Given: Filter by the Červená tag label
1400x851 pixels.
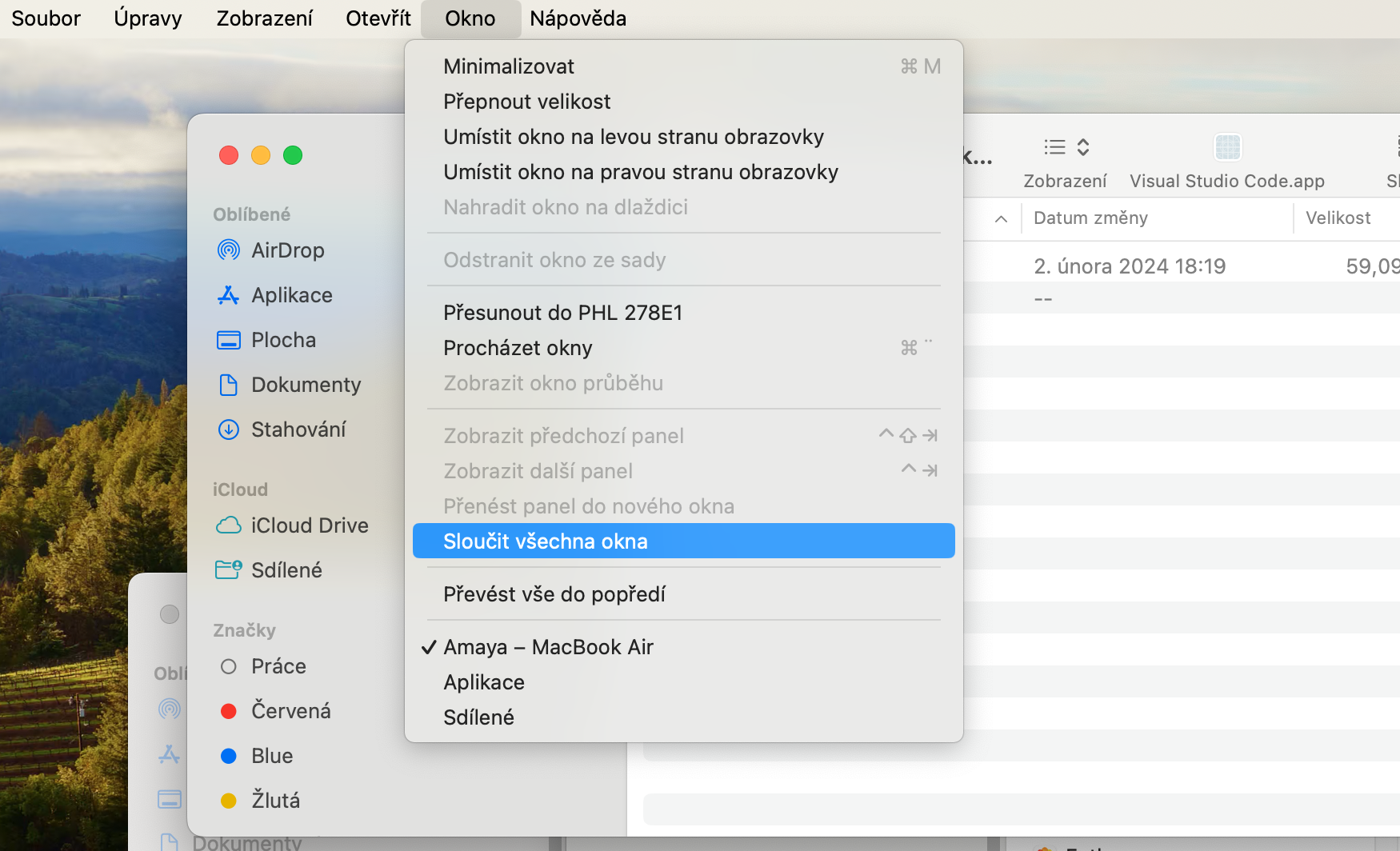Looking at the screenshot, I should (x=291, y=711).
